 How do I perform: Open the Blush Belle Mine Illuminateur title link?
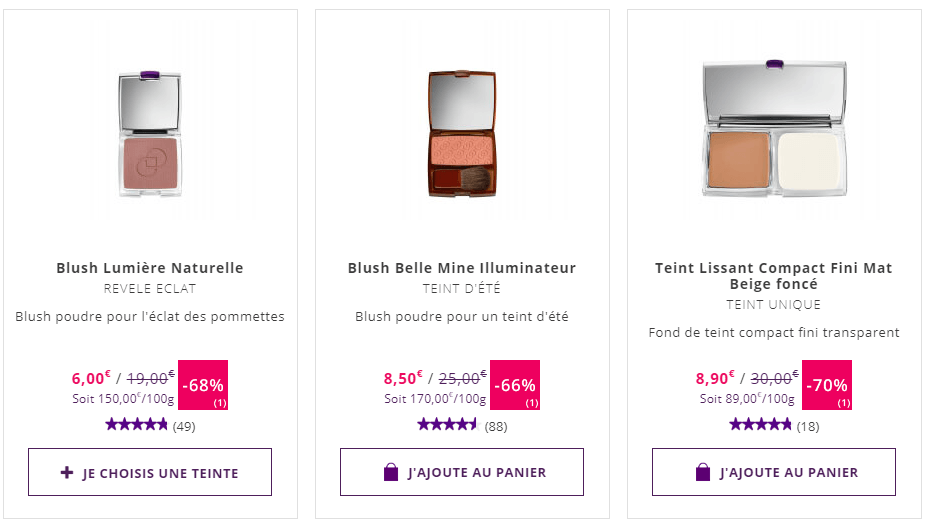click(x=462, y=268)
